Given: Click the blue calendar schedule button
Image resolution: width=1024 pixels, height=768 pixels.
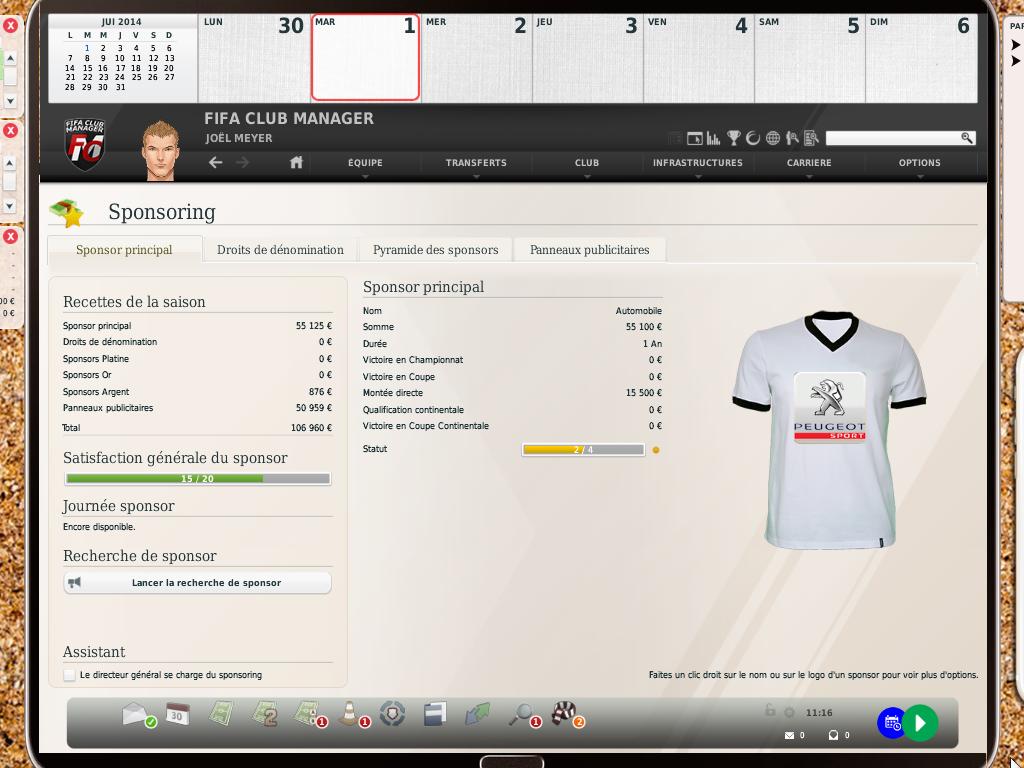Looking at the screenshot, I should coord(891,723).
